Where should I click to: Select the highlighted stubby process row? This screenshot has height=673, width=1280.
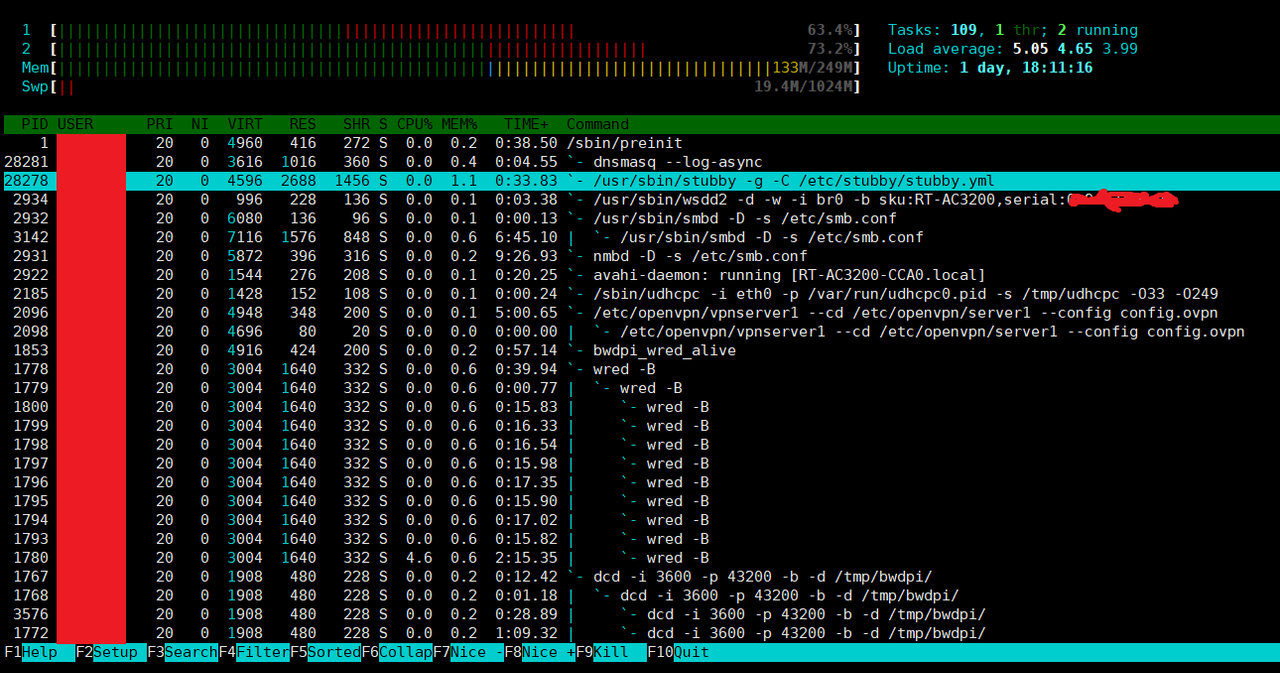coord(640,181)
